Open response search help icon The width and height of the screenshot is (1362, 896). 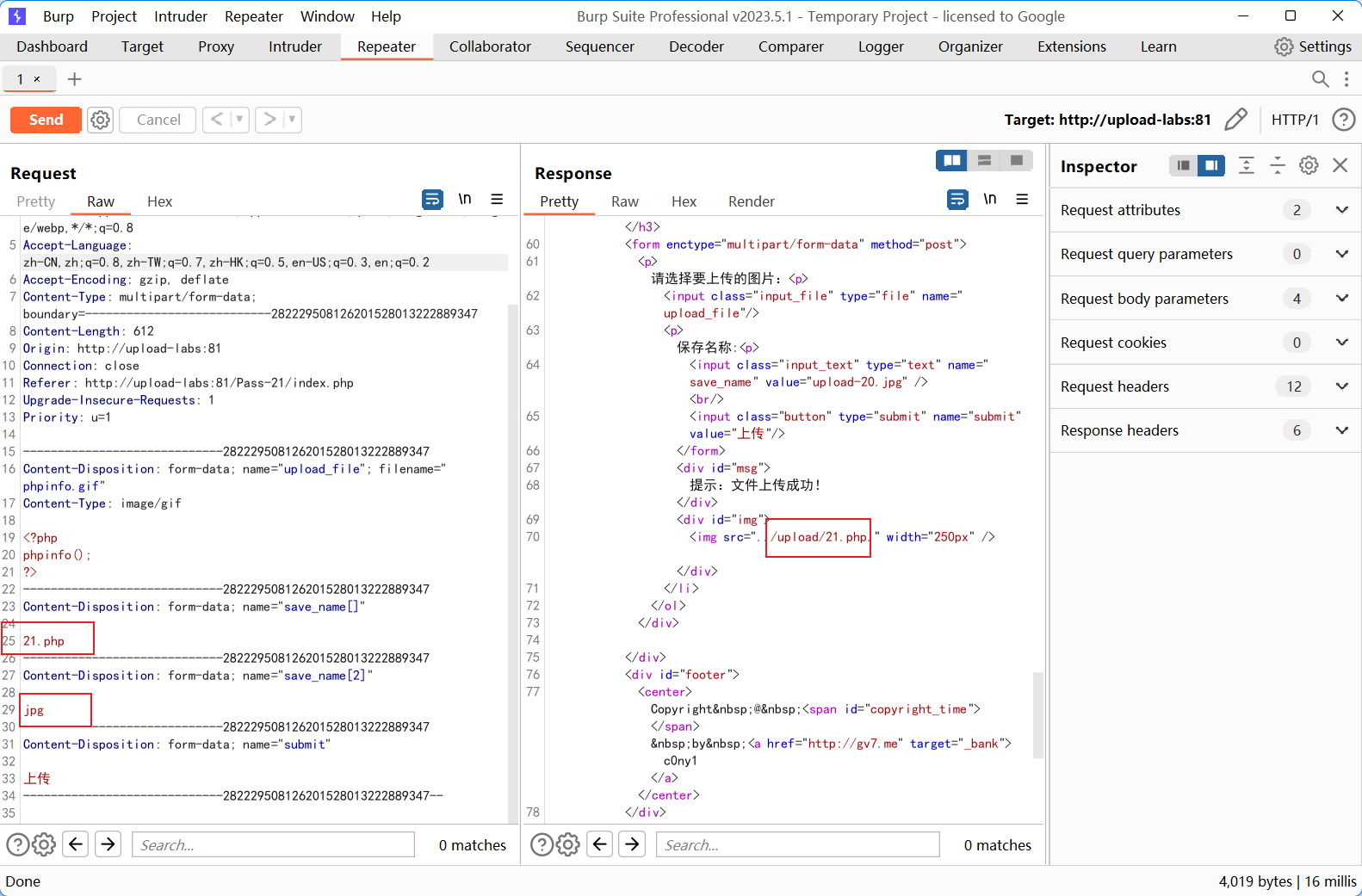point(542,844)
